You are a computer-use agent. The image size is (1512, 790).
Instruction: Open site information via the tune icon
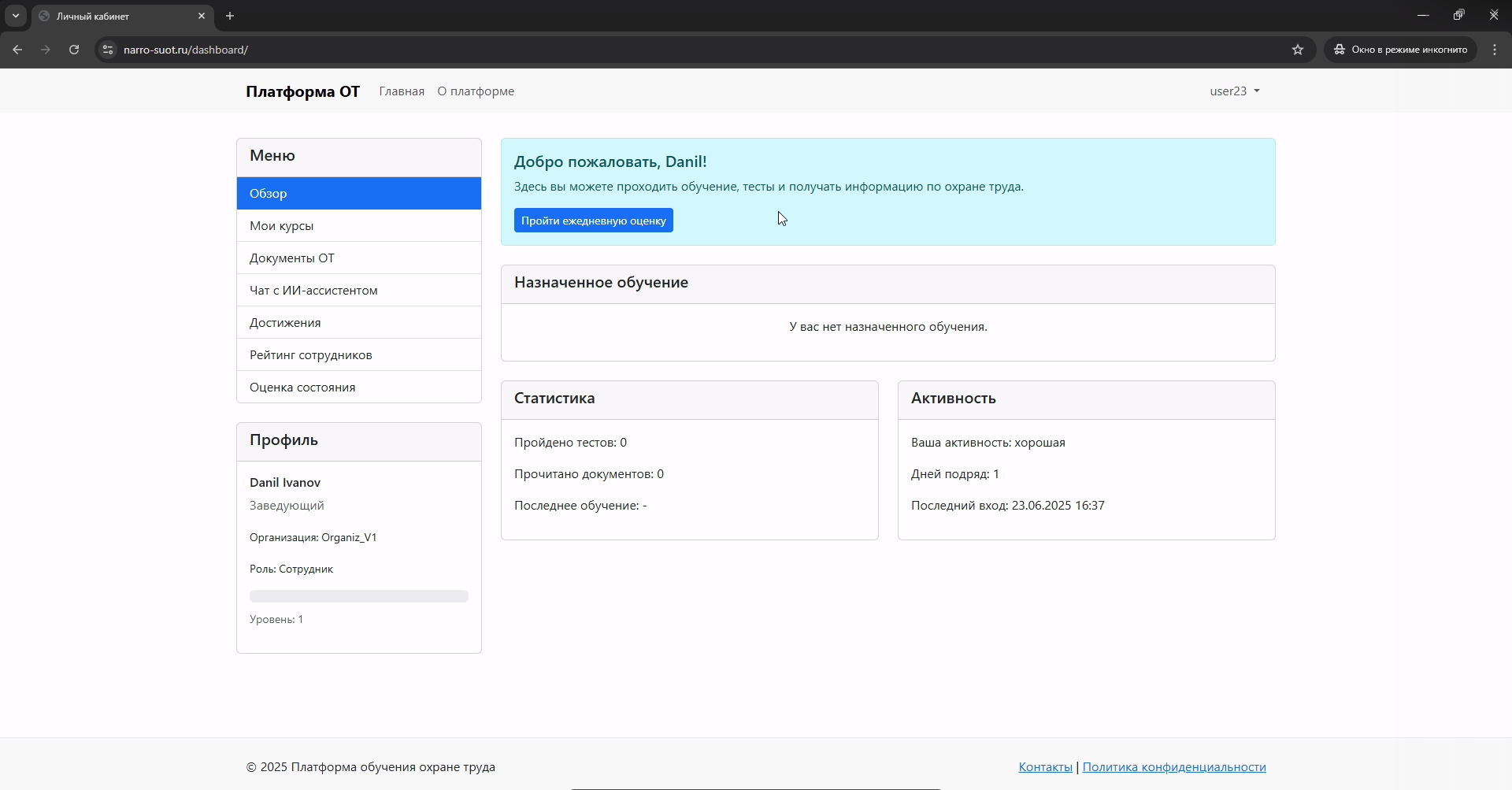coord(107,49)
